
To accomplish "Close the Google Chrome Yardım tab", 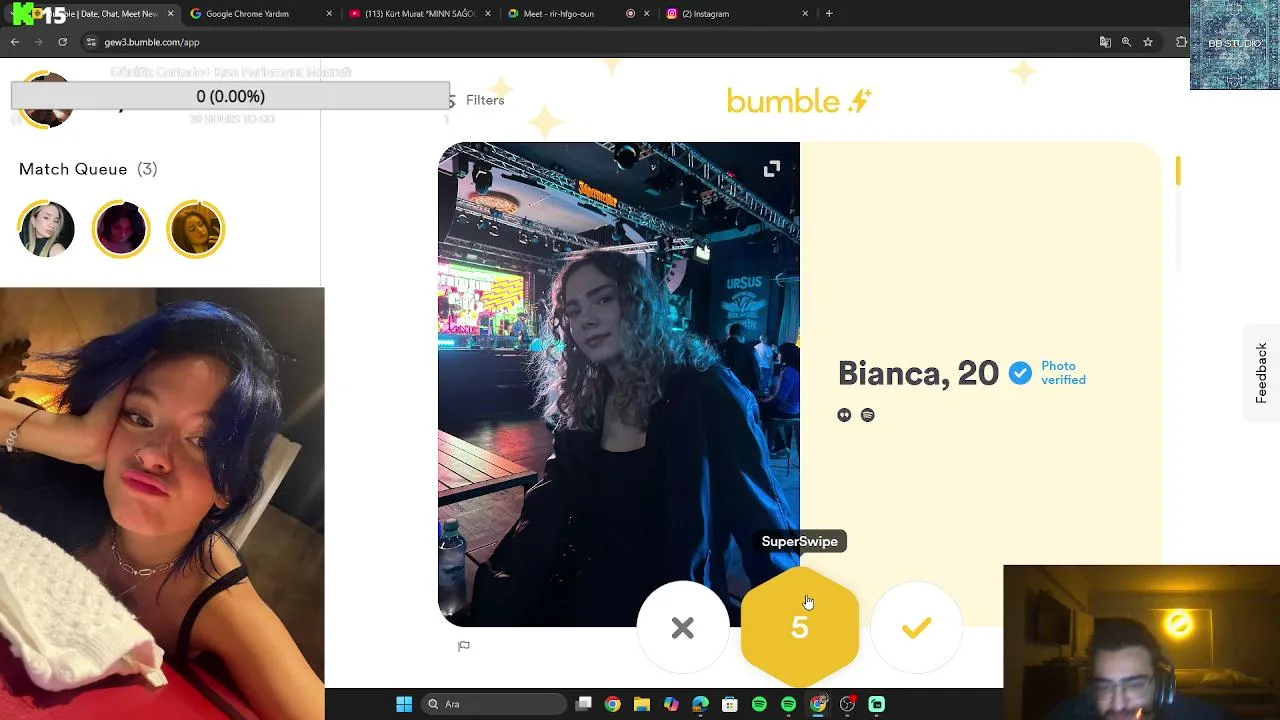I will pyautogui.click(x=329, y=14).
